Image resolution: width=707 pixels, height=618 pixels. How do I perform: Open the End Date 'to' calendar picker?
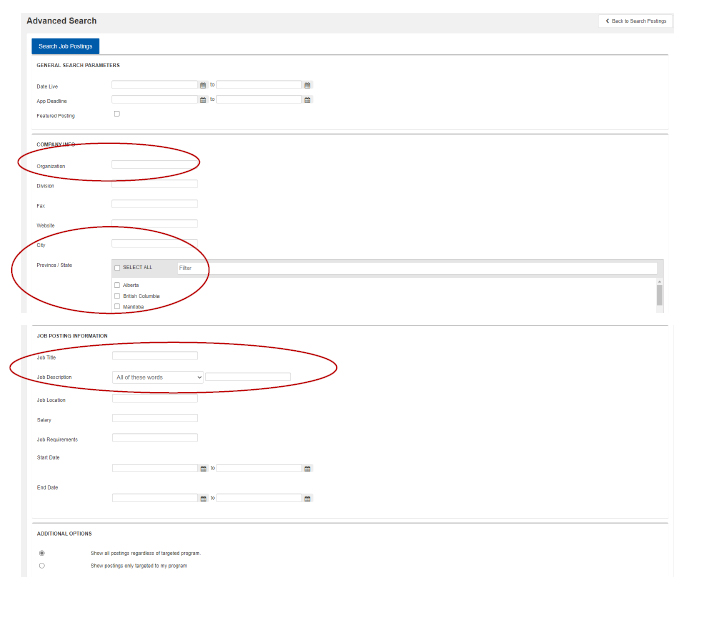(x=307, y=498)
